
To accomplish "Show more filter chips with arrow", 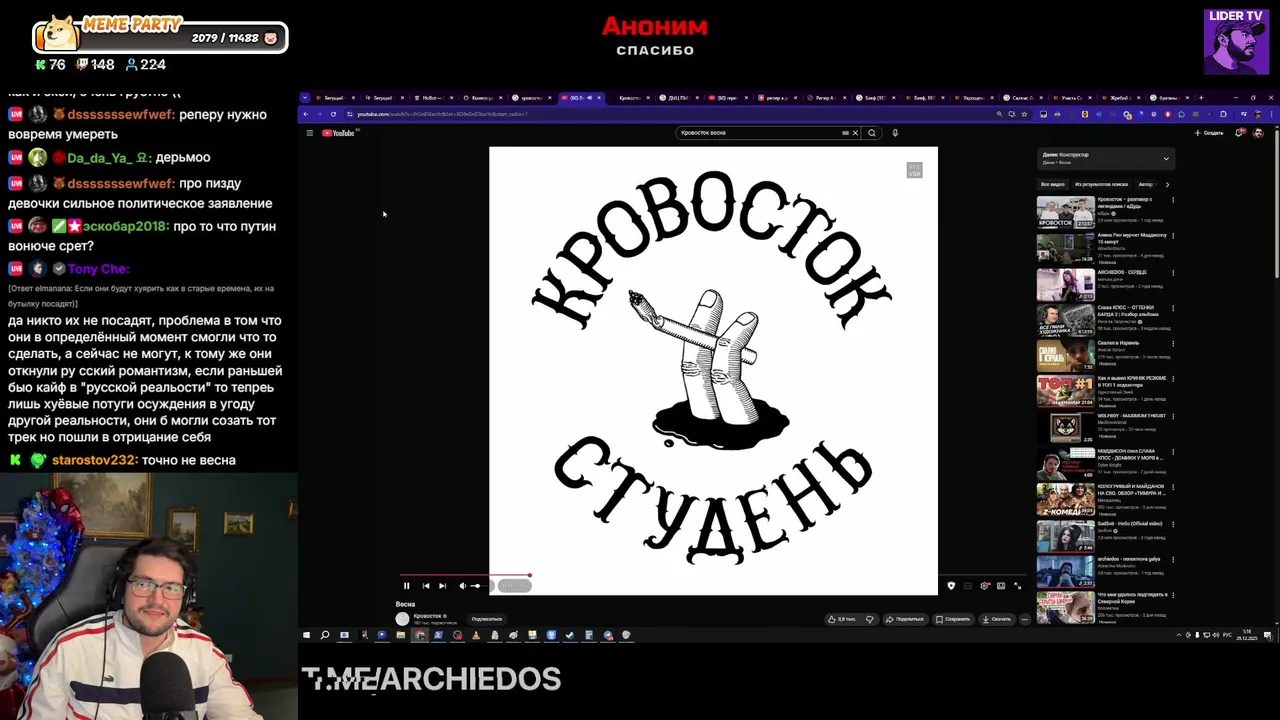I will (x=1167, y=184).
